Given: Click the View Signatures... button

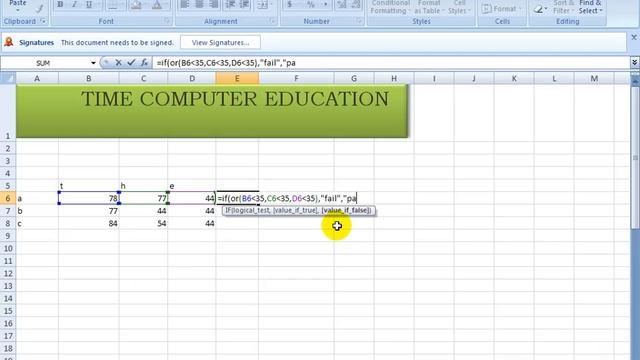Looking at the screenshot, I should click(x=220, y=42).
